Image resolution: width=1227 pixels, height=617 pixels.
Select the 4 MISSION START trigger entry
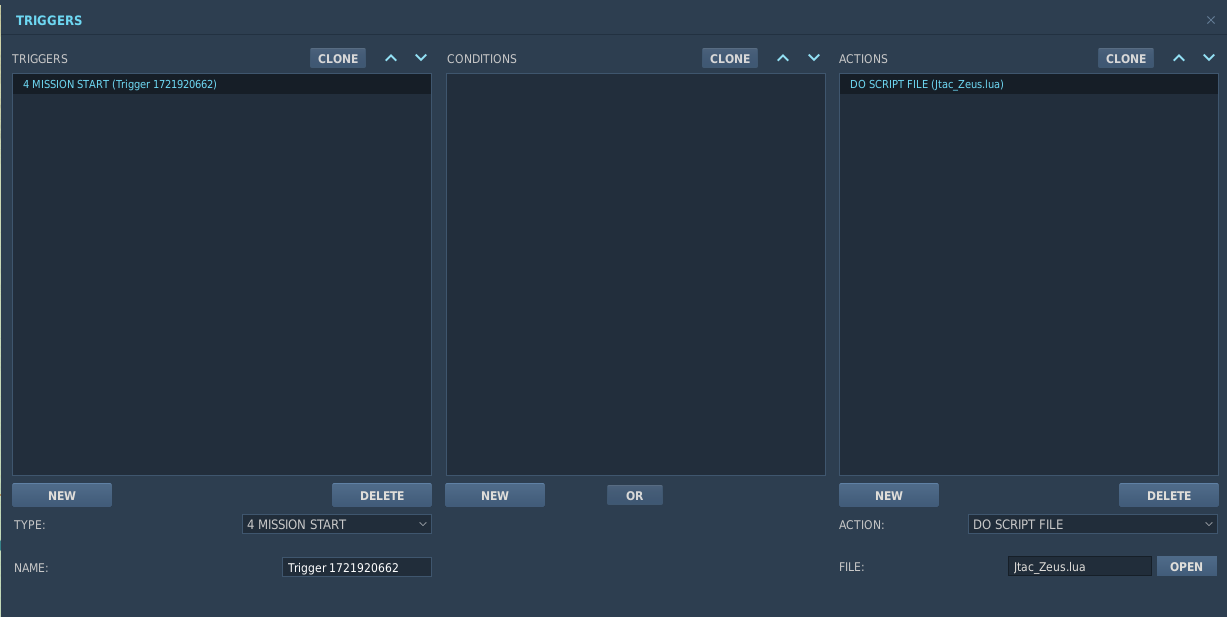[120, 85]
